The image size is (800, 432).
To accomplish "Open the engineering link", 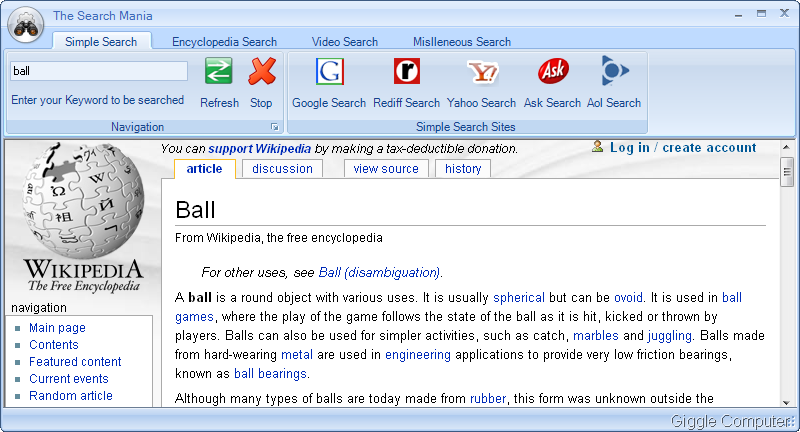I will click(x=418, y=354).
